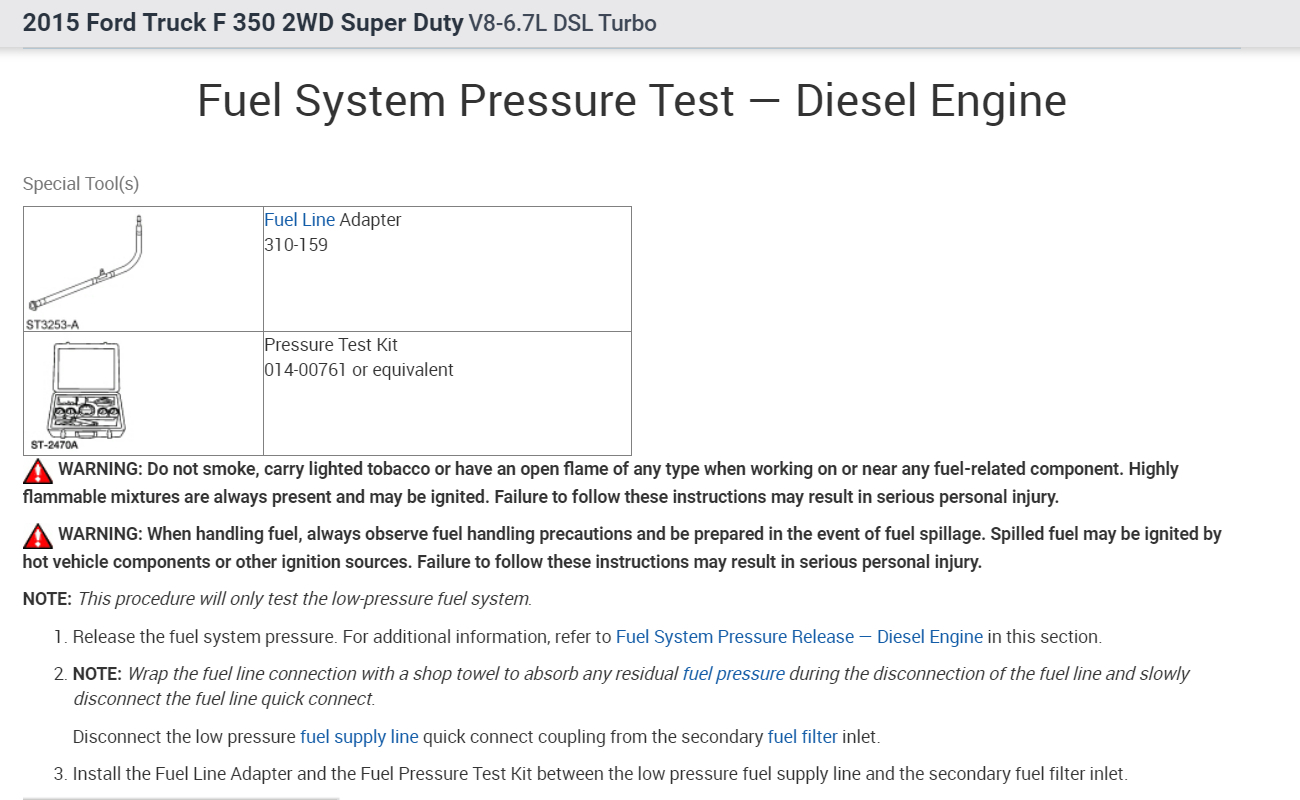Click the warning triangle beside the no-smoking warning

(38, 471)
